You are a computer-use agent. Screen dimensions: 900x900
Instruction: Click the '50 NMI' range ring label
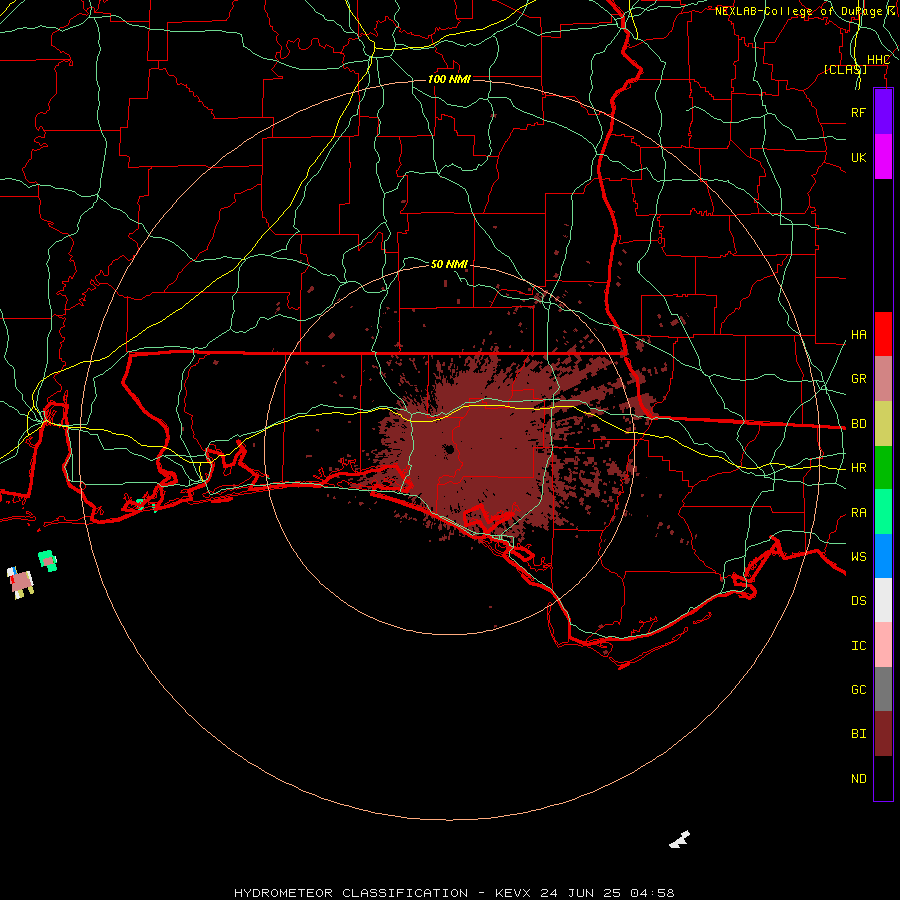pyautogui.click(x=449, y=264)
